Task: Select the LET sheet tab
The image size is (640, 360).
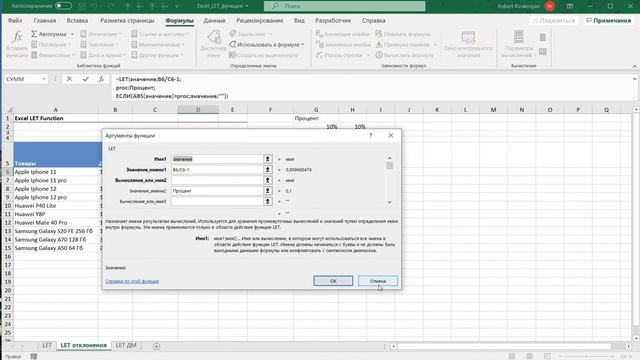Action: tap(47, 345)
